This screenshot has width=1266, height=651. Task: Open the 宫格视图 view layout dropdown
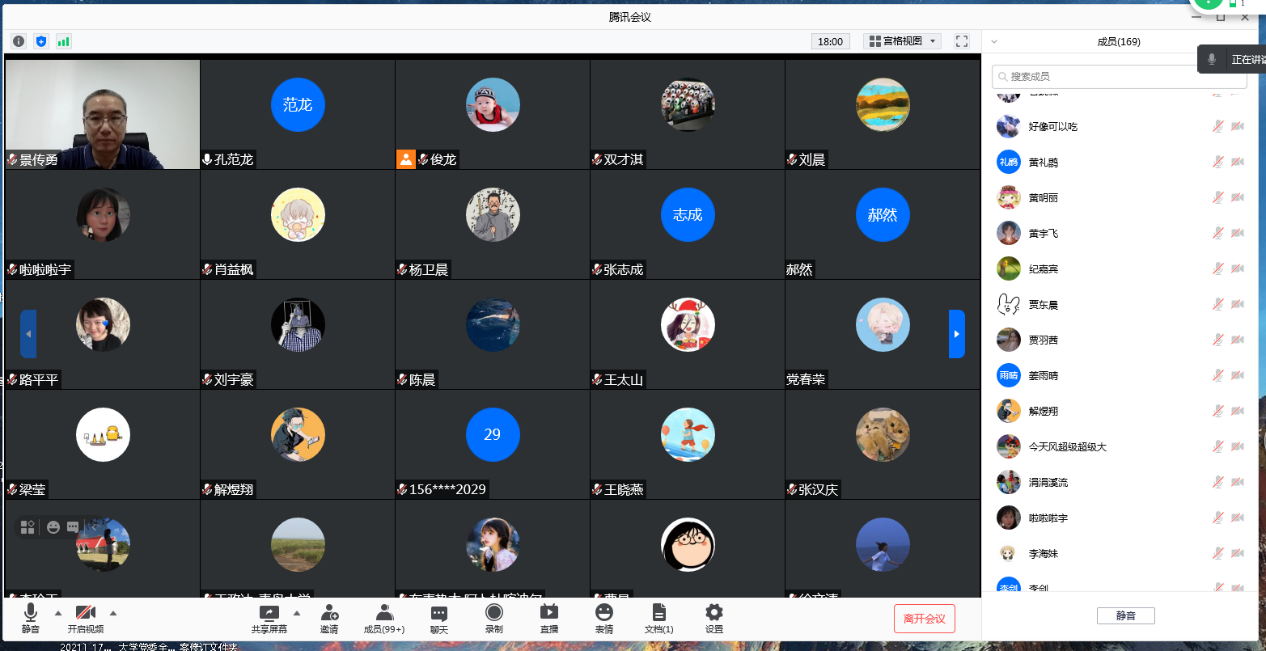[x=902, y=41]
